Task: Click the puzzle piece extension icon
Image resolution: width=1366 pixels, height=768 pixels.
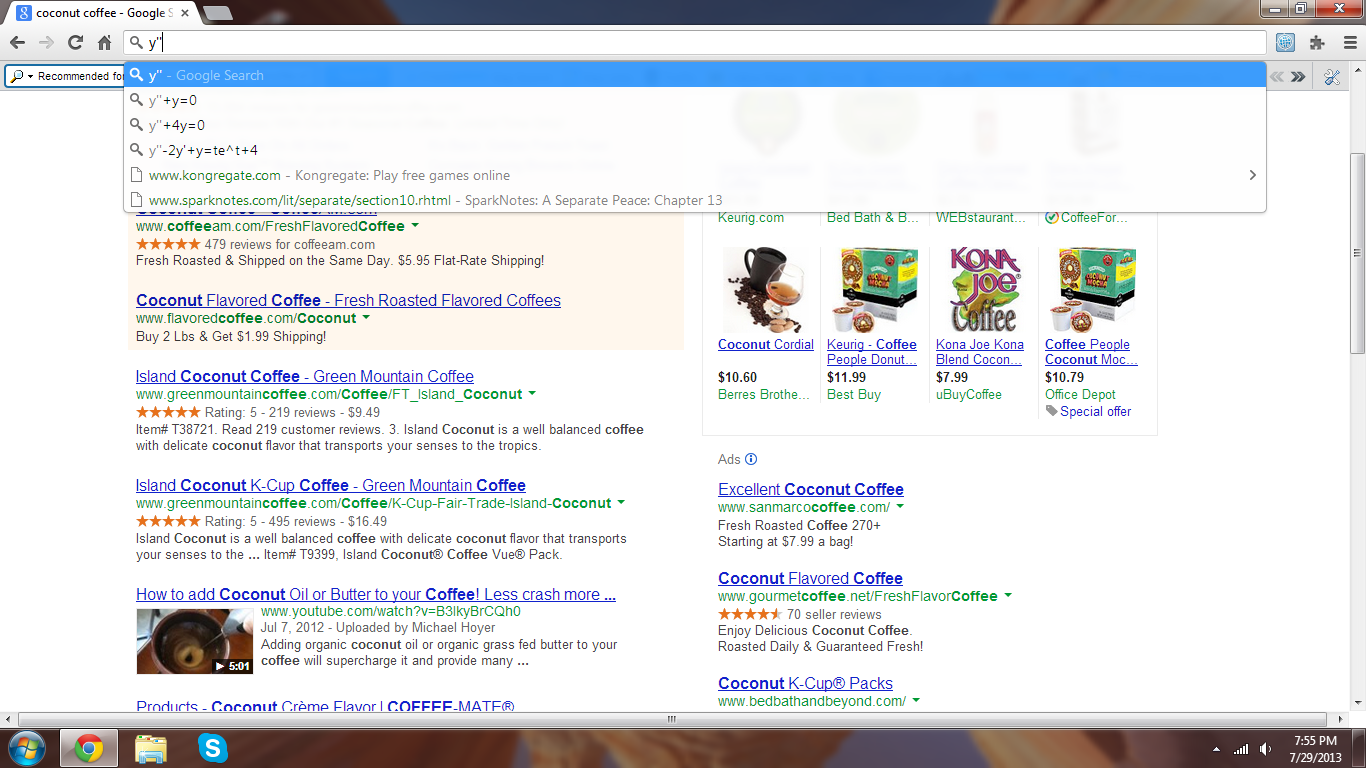Action: tap(1317, 43)
